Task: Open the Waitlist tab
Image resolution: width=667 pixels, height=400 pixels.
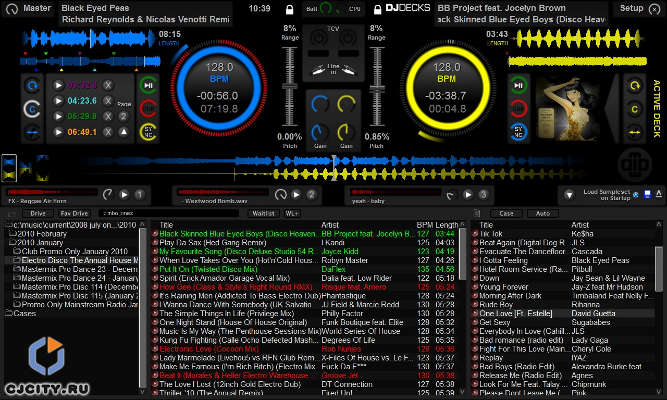Action: 263,213
